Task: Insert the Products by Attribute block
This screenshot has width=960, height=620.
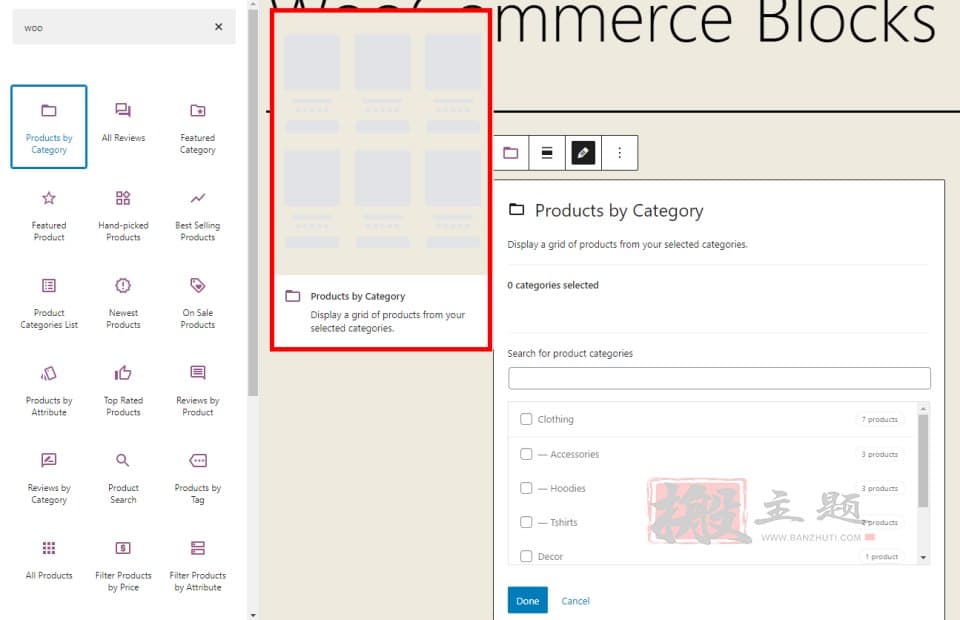Action: [x=49, y=390]
